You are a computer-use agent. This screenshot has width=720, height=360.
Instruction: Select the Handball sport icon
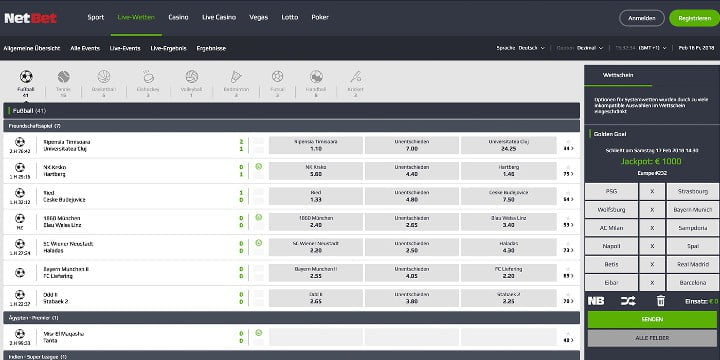point(316,77)
